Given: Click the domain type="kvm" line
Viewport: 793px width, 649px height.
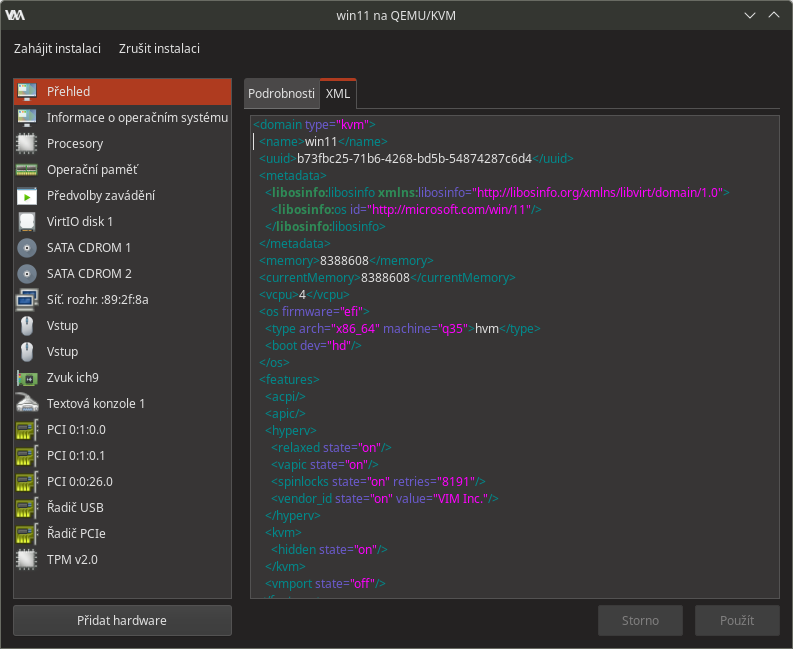Looking at the screenshot, I should click(x=314, y=124).
